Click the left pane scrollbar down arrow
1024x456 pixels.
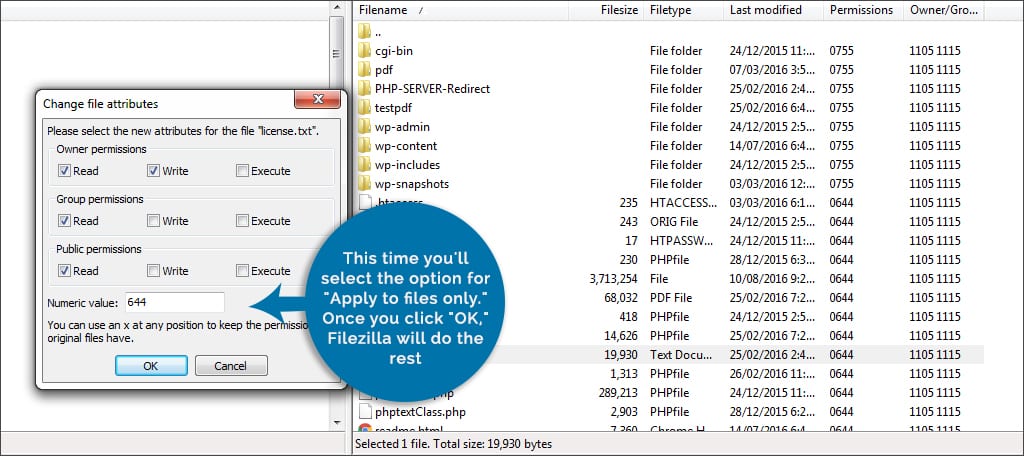(x=336, y=422)
